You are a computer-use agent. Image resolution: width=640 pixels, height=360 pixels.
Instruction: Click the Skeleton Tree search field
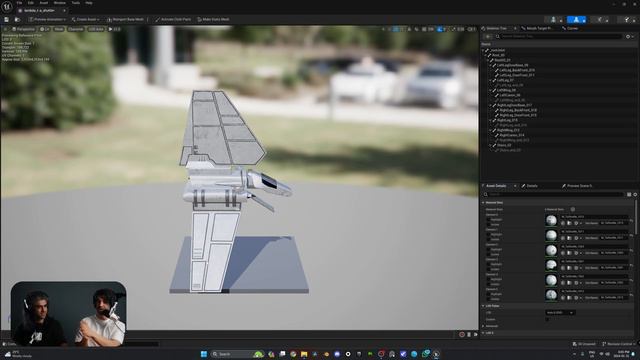[558, 36]
